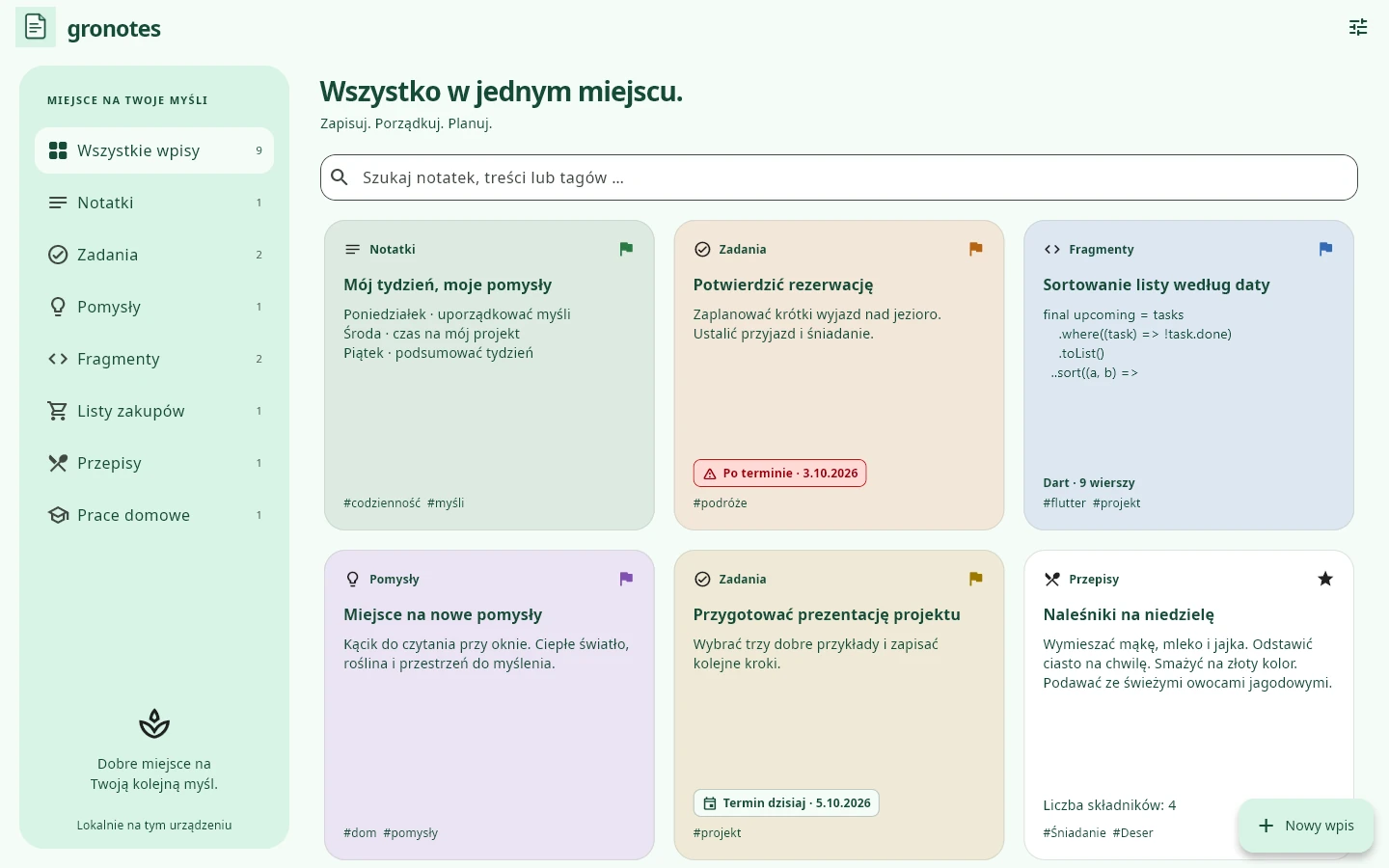Toggle blue flag on Sortowanie listy card

(1325, 249)
